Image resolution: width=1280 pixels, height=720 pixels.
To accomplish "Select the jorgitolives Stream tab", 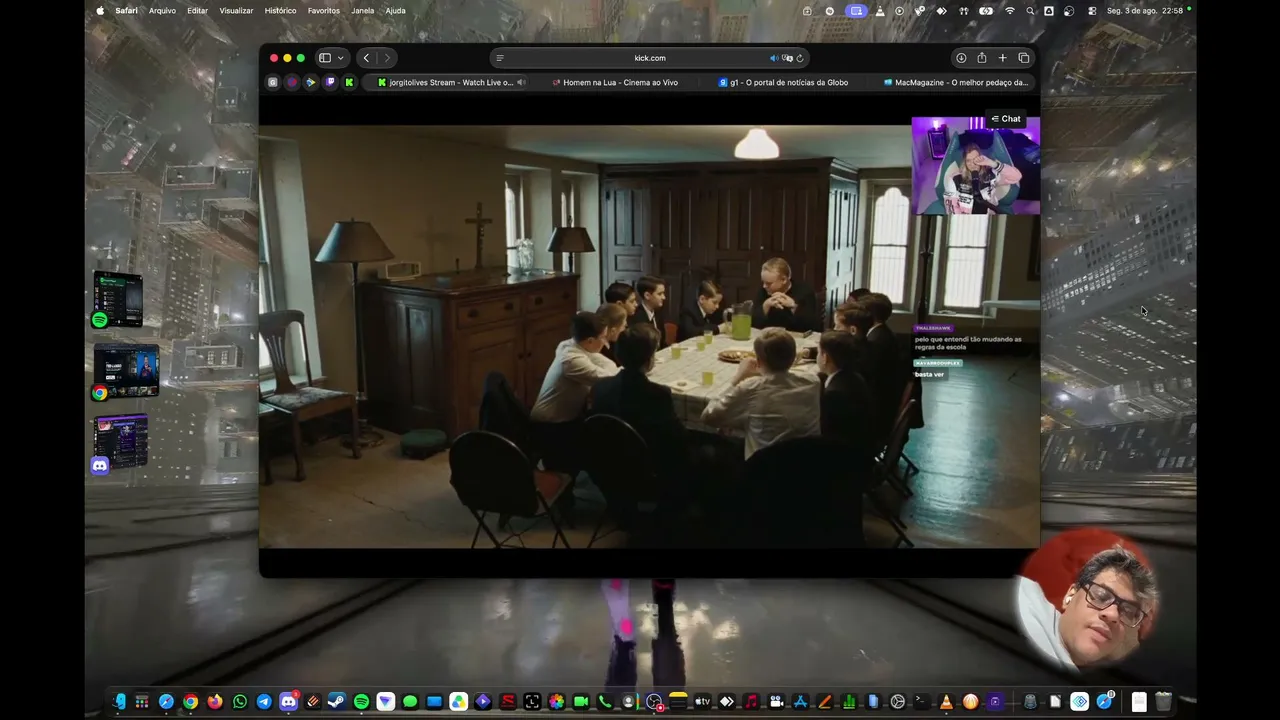I will (x=445, y=83).
